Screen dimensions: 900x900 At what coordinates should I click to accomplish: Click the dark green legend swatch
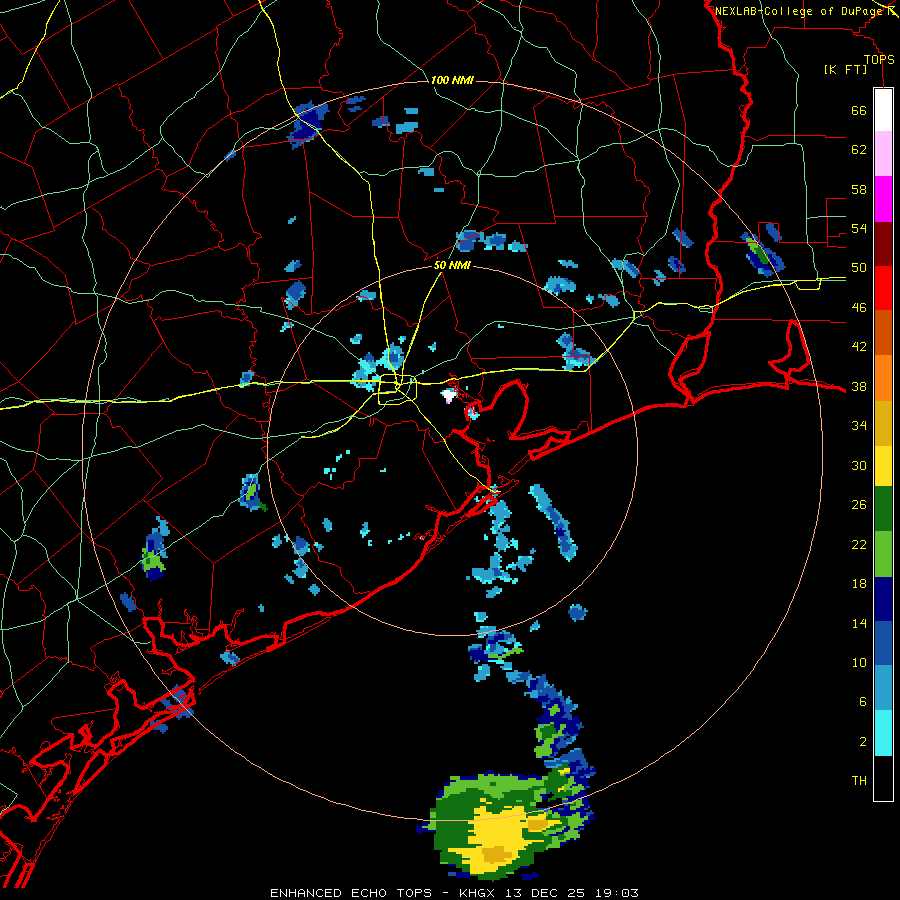click(x=883, y=509)
